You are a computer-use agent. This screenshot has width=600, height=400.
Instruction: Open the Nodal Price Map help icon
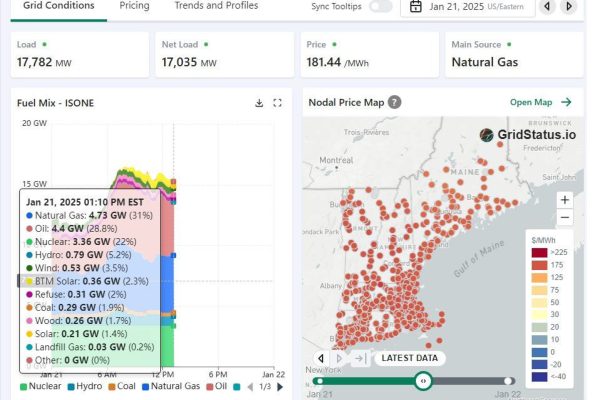pyautogui.click(x=395, y=102)
